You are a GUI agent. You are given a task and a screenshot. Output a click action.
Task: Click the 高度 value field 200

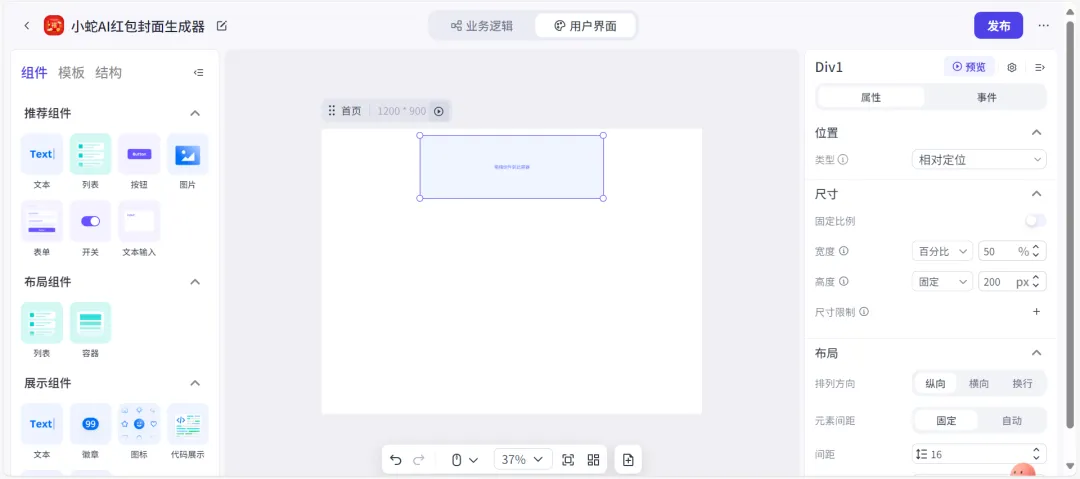(1012, 281)
